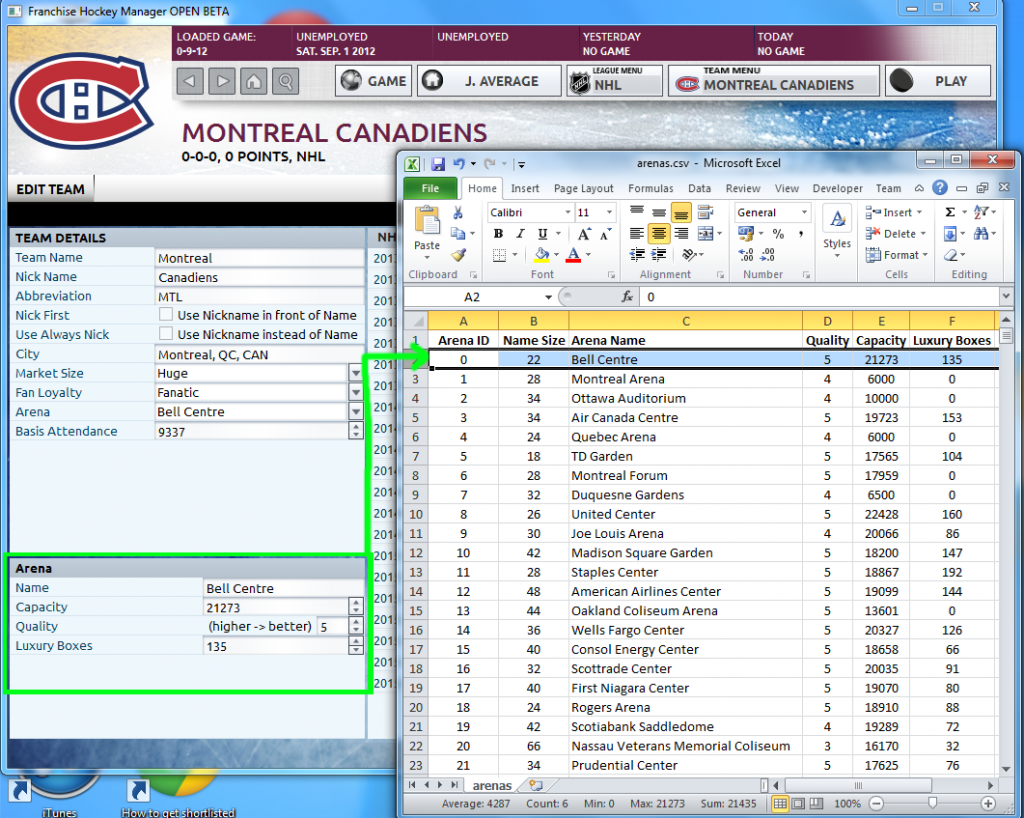Select the Format Painter brush icon

coord(458,255)
